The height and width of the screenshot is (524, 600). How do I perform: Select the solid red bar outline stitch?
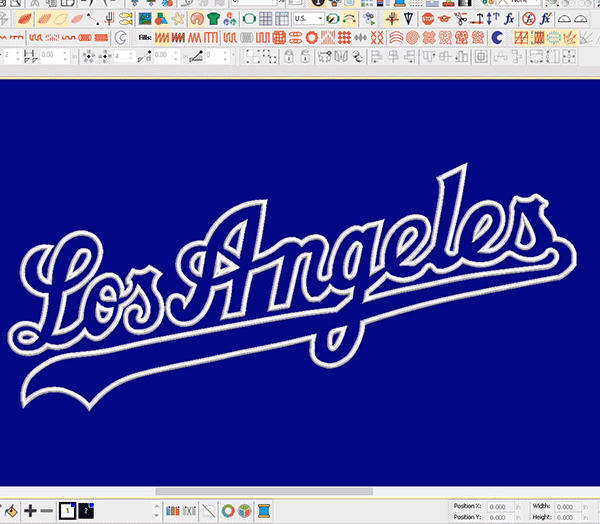point(101,38)
